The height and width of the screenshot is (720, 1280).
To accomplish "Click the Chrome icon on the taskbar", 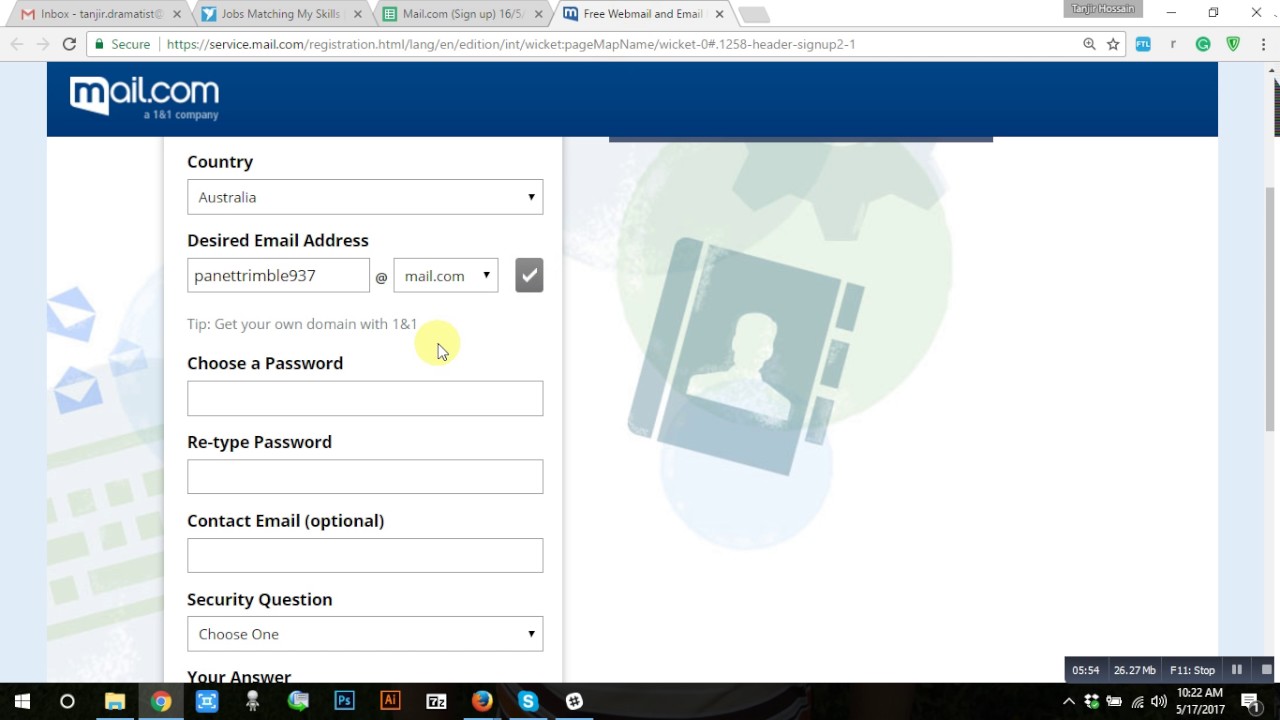I will (x=160, y=701).
